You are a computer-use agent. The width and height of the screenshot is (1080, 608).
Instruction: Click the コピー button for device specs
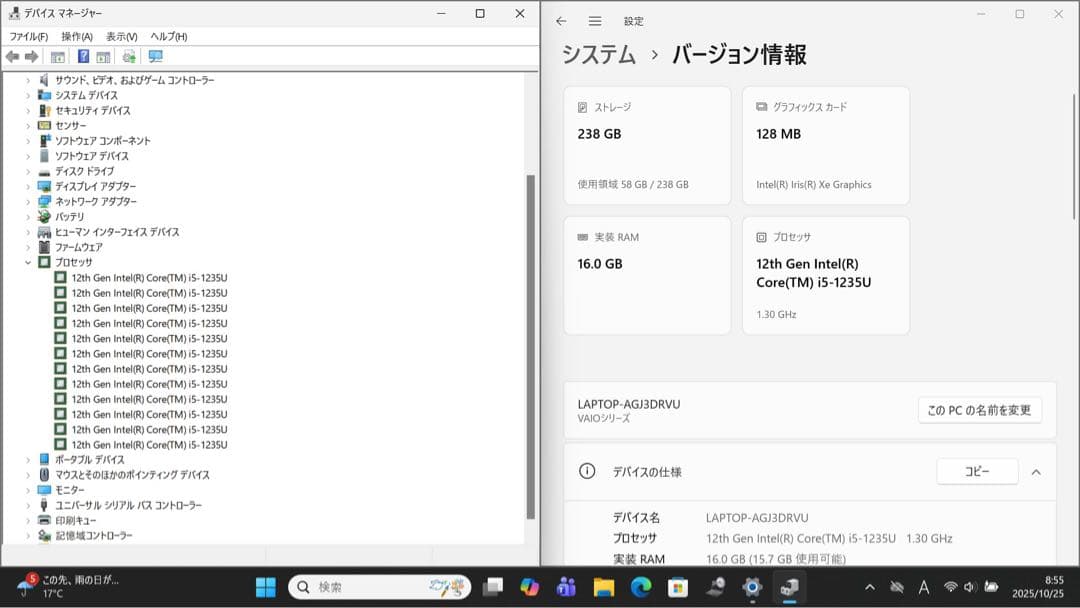(976, 471)
